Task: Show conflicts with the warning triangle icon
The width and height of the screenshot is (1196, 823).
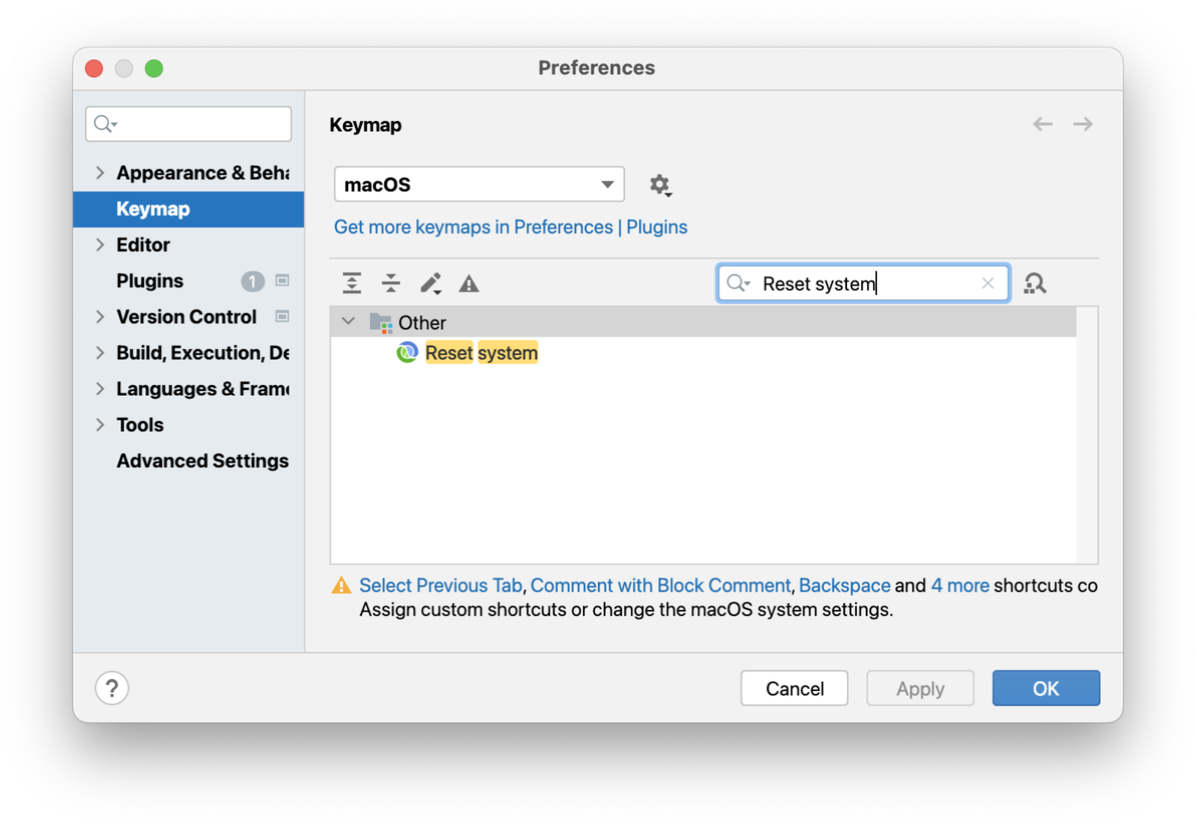Action: tap(469, 284)
